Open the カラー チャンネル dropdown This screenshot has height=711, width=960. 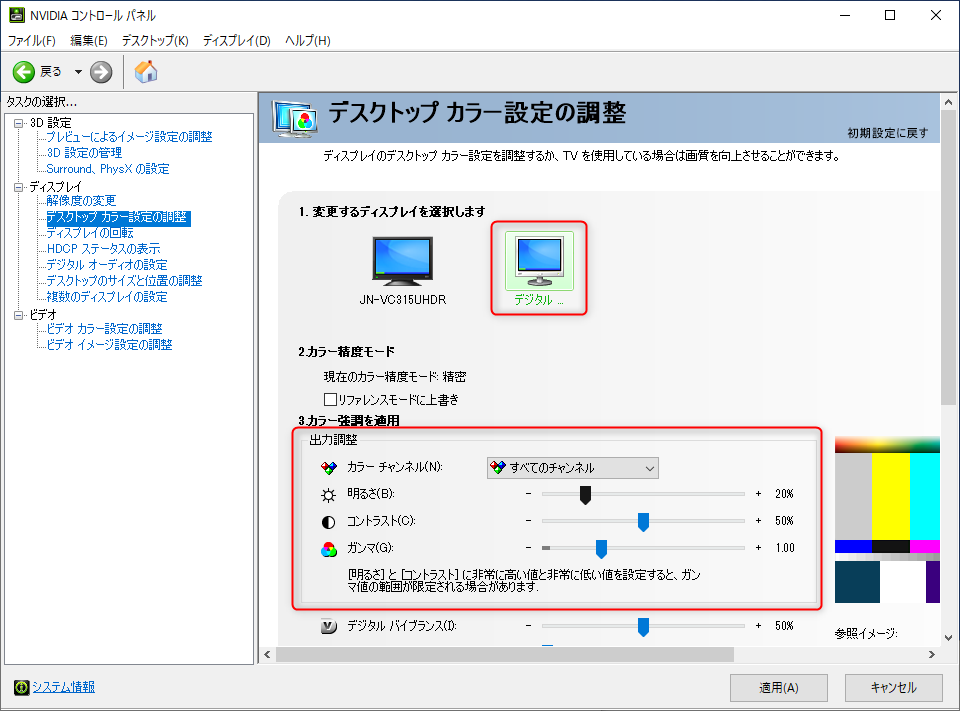(572, 468)
